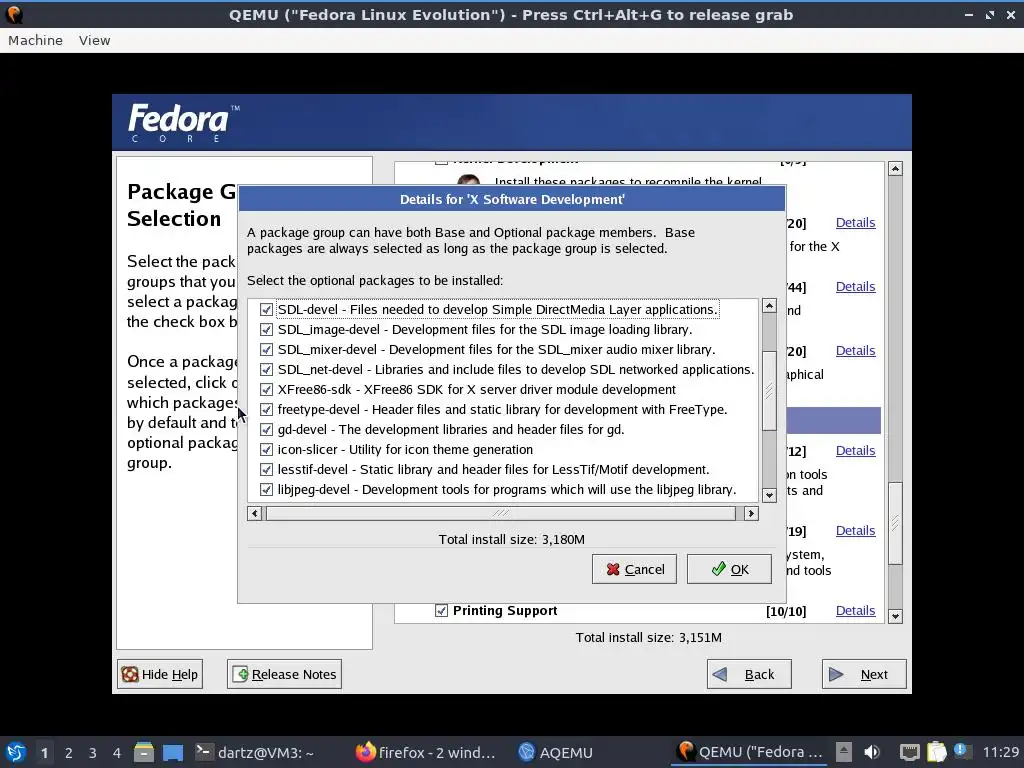Click the group list scroll down arrow

pos(895,616)
